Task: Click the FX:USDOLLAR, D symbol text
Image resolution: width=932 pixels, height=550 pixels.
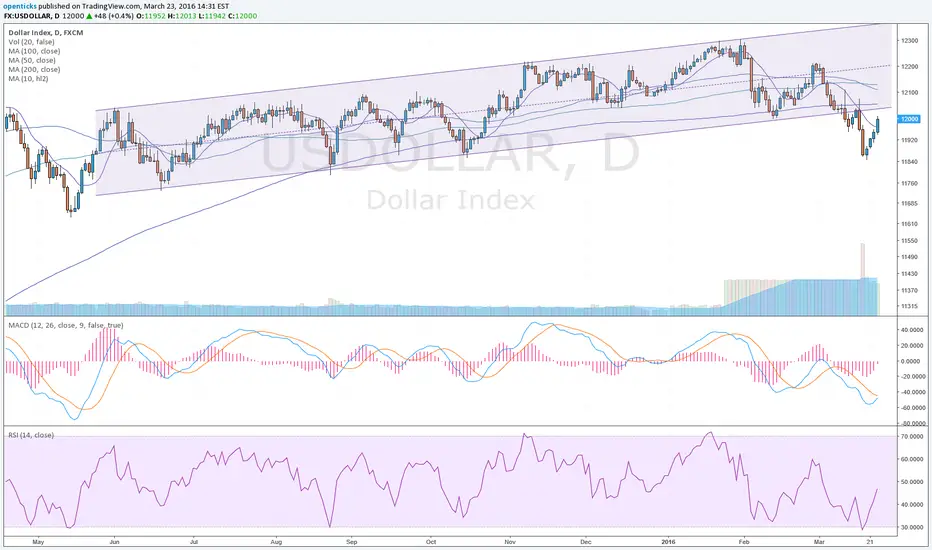Action: [x=32, y=16]
